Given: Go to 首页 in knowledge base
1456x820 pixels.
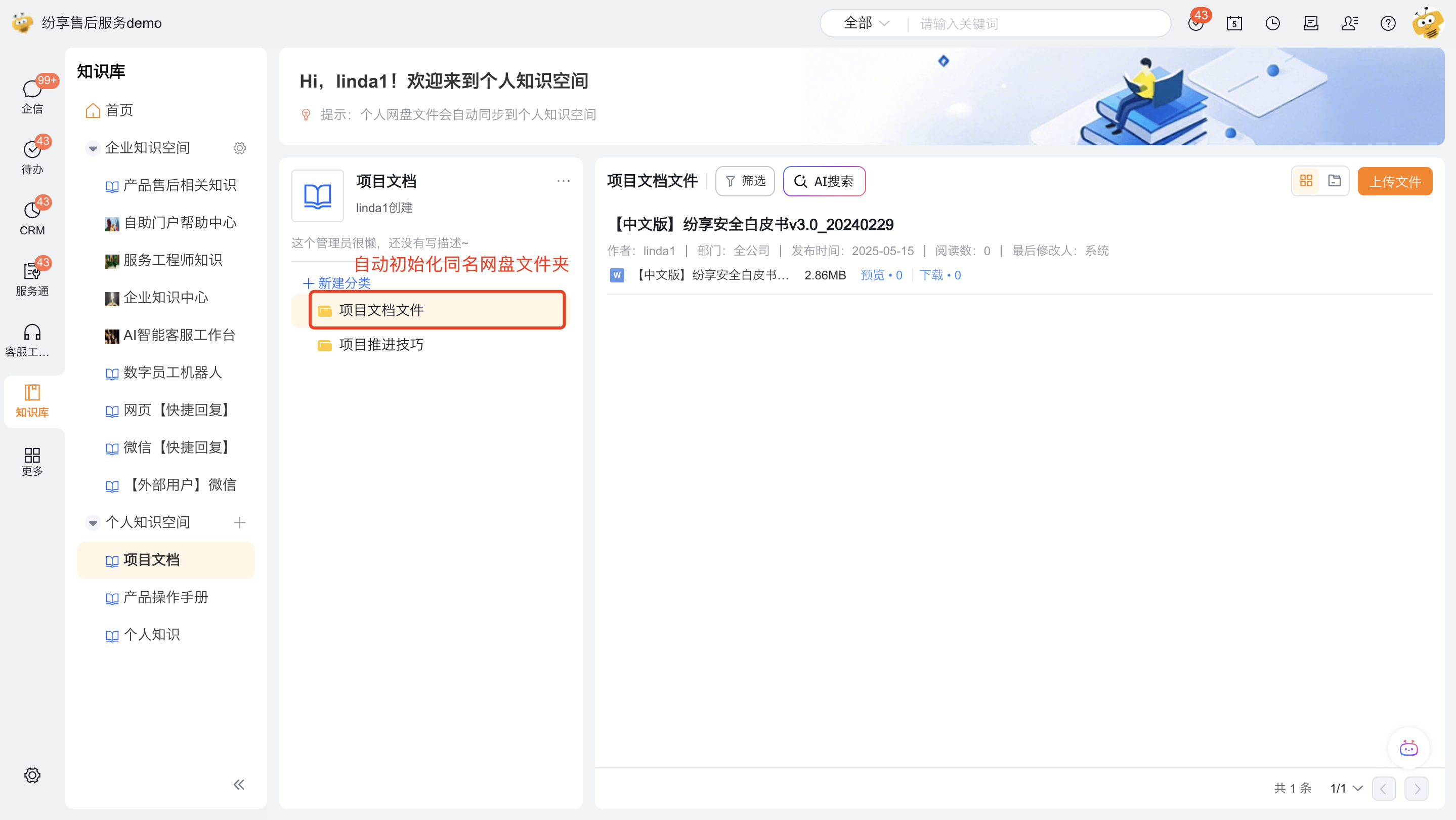Looking at the screenshot, I should coord(109,110).
